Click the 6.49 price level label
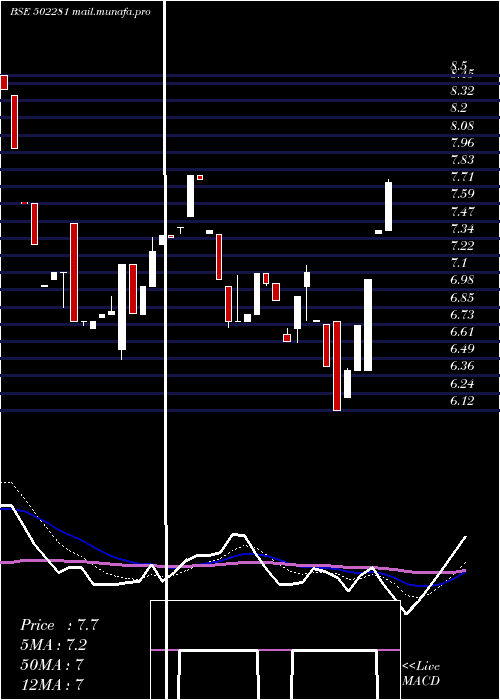Viewport: 500px width, 700px height. (x=462, y=348)
